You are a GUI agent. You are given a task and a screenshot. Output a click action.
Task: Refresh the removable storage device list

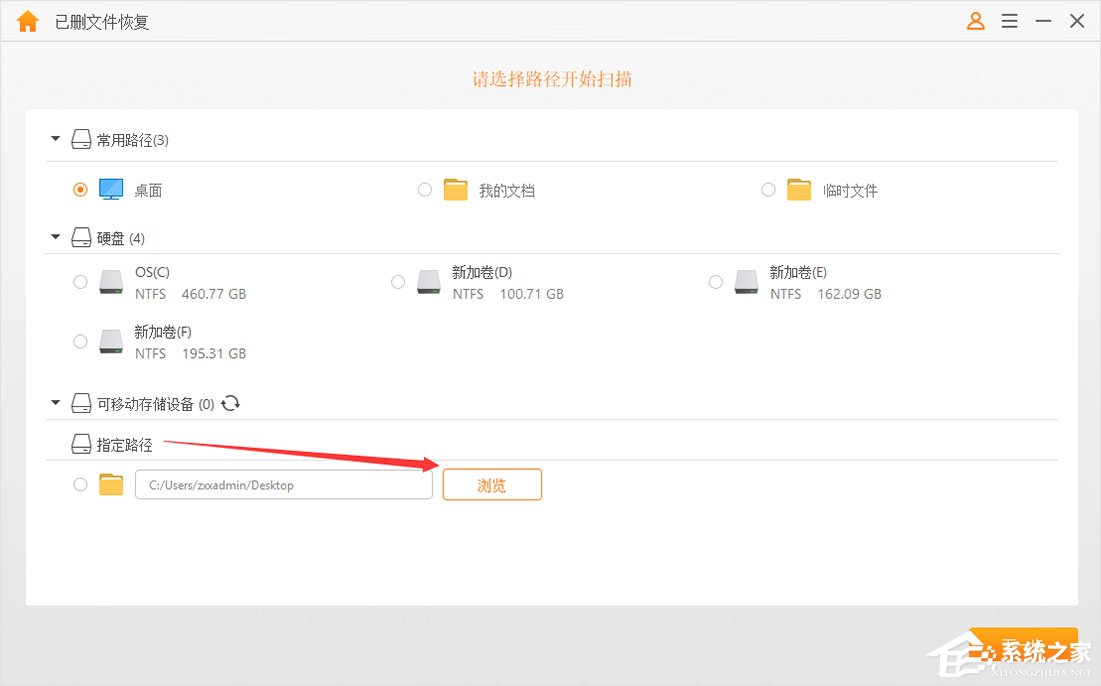[231, 404]
